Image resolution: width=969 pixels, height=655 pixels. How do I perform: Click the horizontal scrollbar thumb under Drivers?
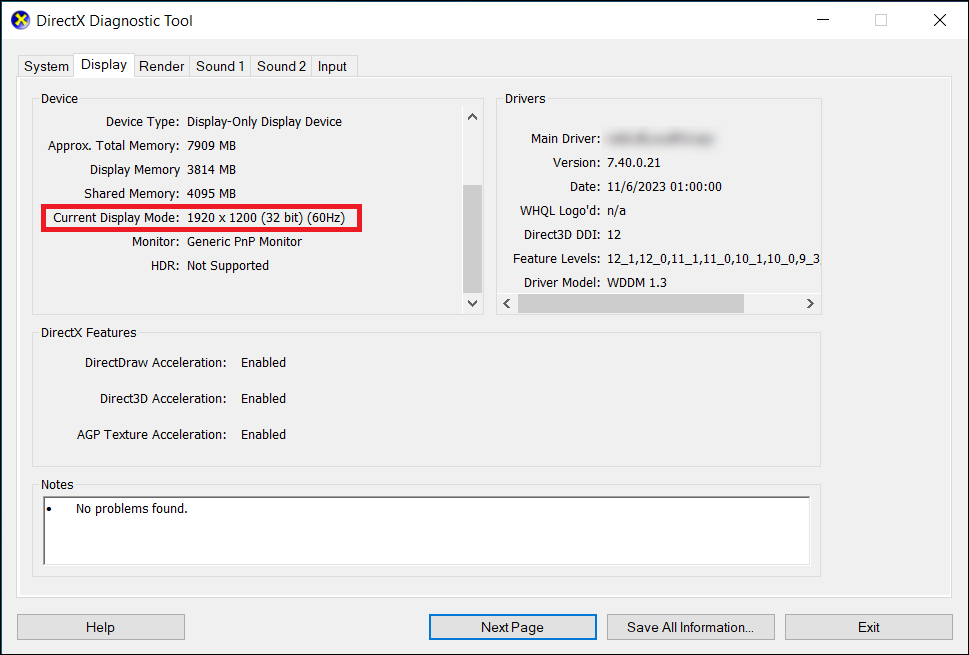click(631, 302)
